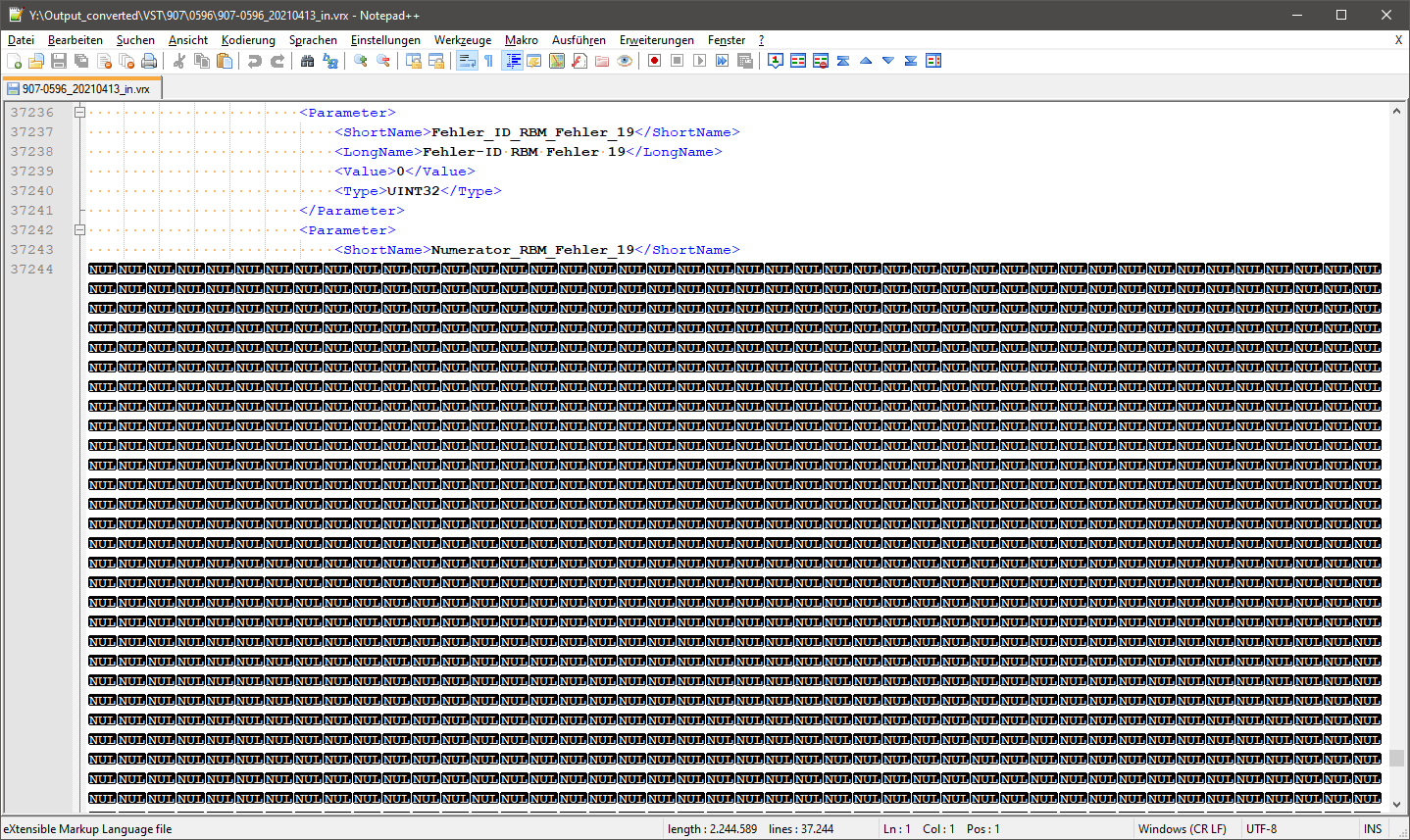Toggle the Document Map icon
The image size is (1410, 840).
pos(557,61)
